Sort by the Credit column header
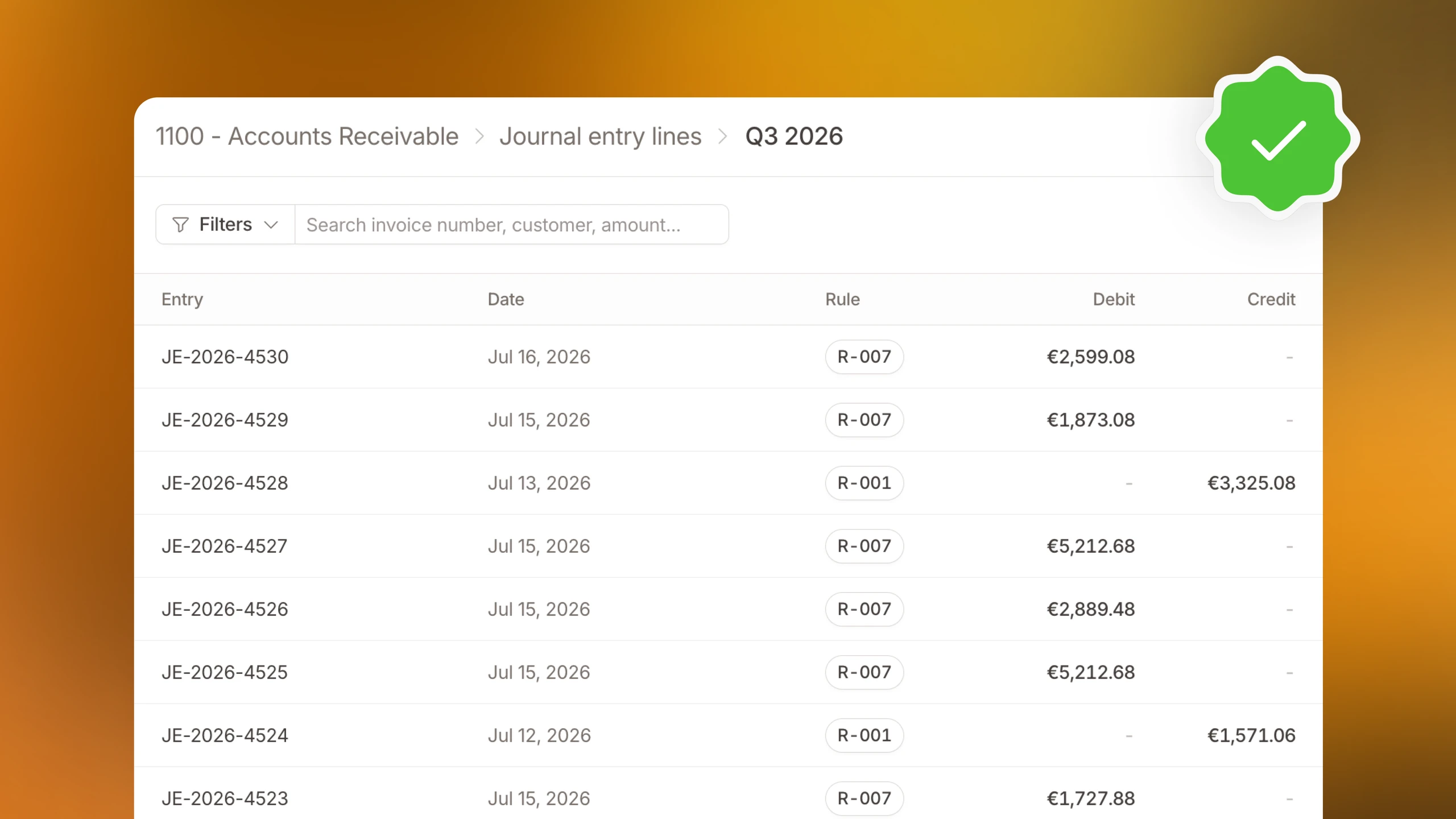 tap(1271, 299)
